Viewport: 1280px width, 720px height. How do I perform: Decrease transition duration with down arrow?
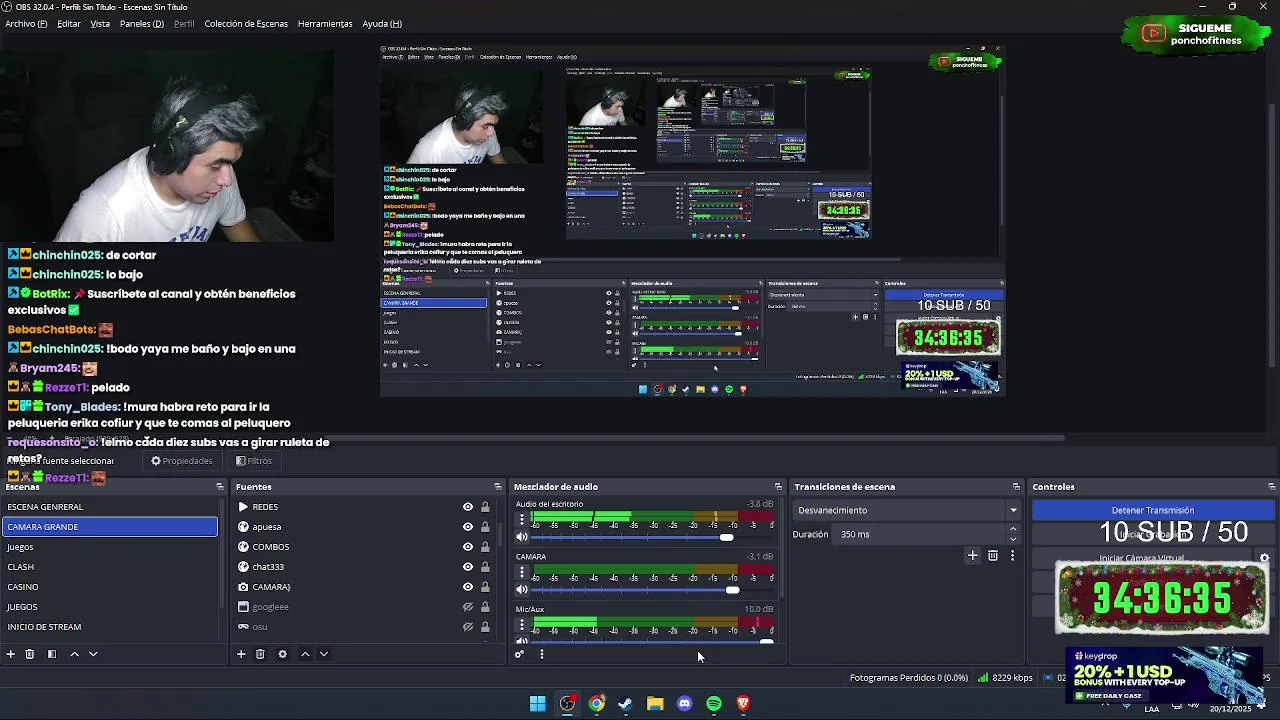pos(1013,539)
